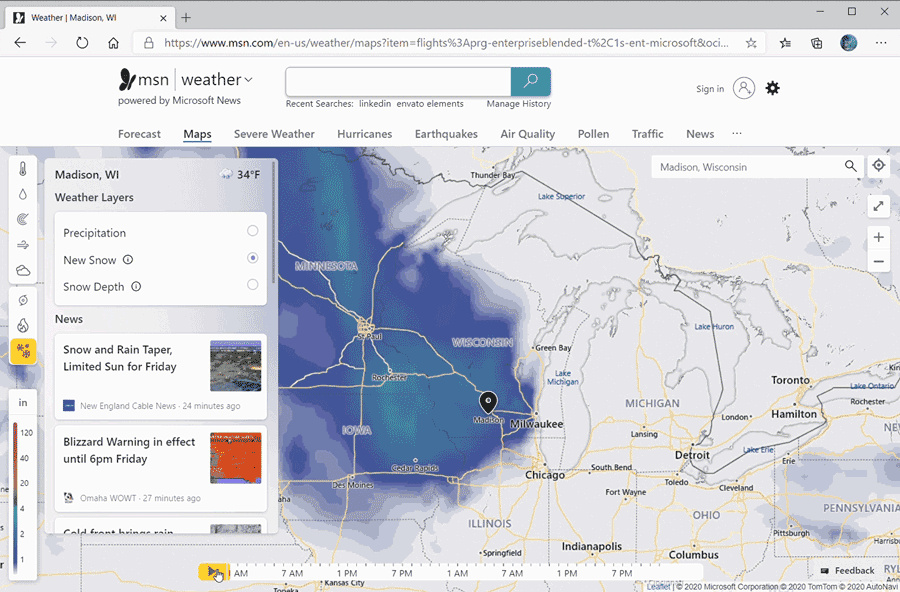This screenshot has height=592, width=900.
Task: Add page to favorites star icon
Action: click(751, 42)
